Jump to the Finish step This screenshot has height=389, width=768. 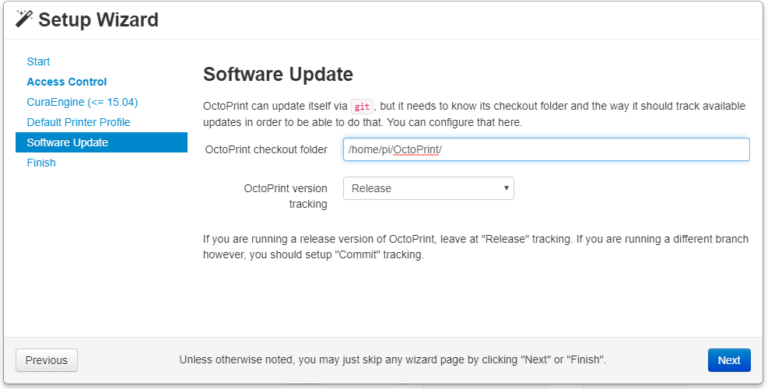tap(41, 163)
